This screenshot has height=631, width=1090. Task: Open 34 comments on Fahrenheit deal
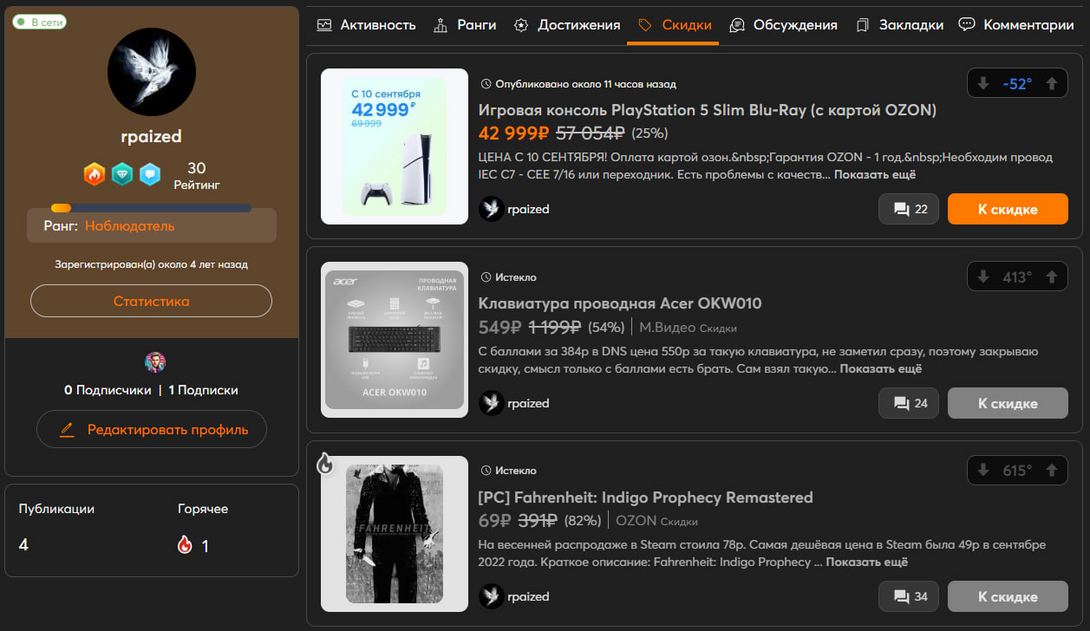click(909, 596)
